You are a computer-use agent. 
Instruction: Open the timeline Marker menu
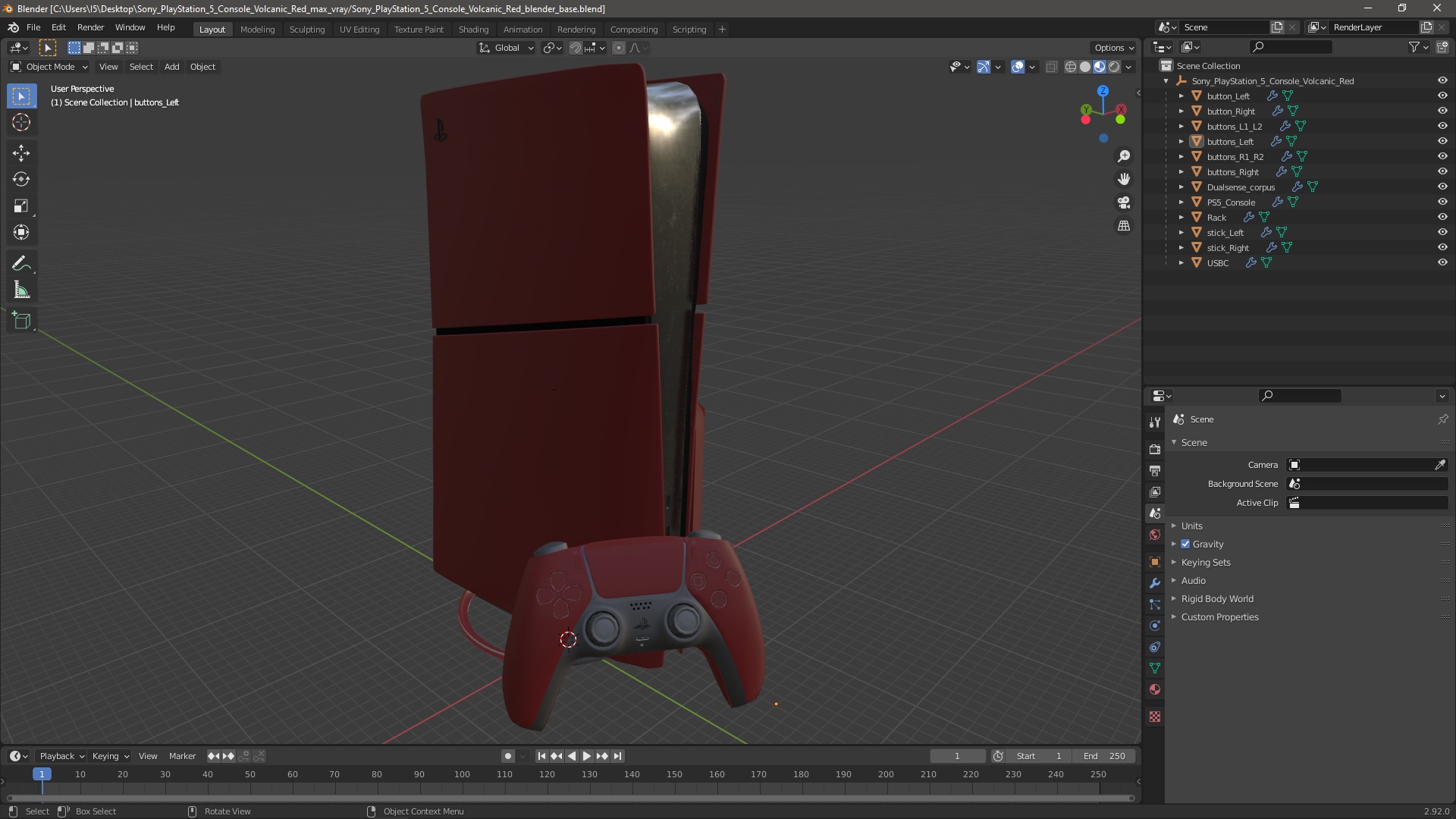[x=182, y=756]
